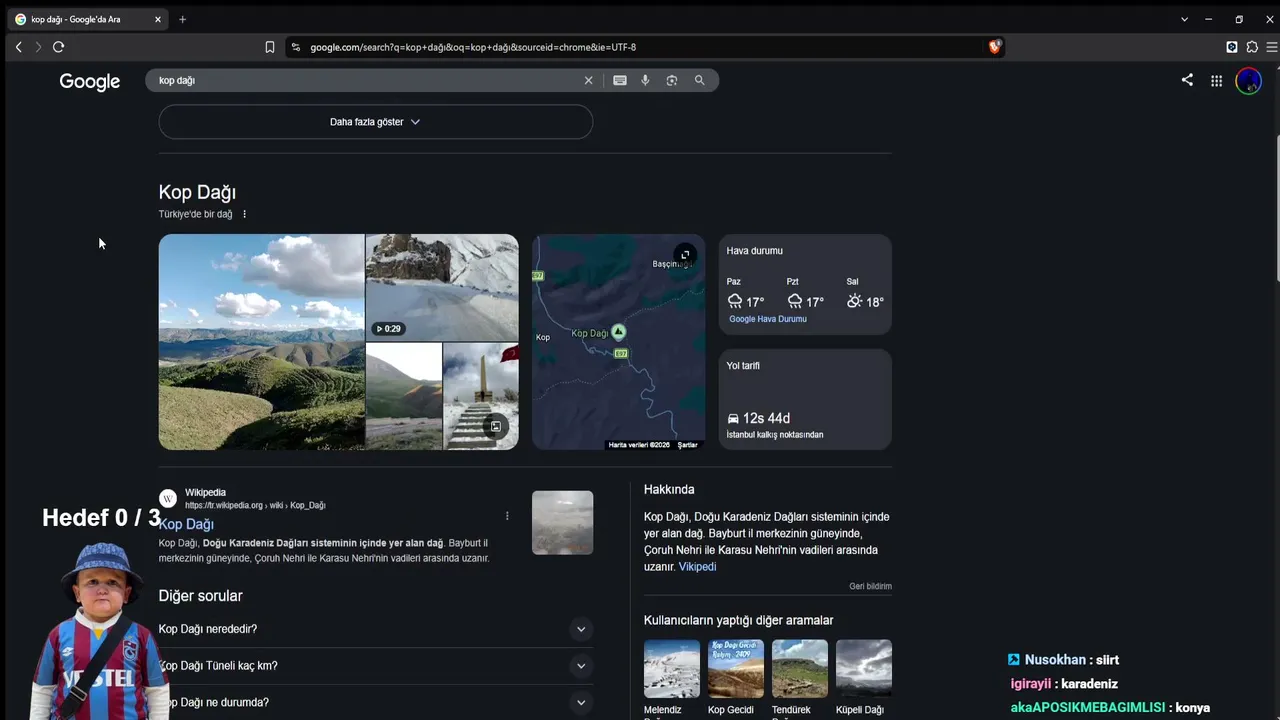Screen dimensions: 1280x720
Task: Go back to the previous page
Action: tap(18, 47)
